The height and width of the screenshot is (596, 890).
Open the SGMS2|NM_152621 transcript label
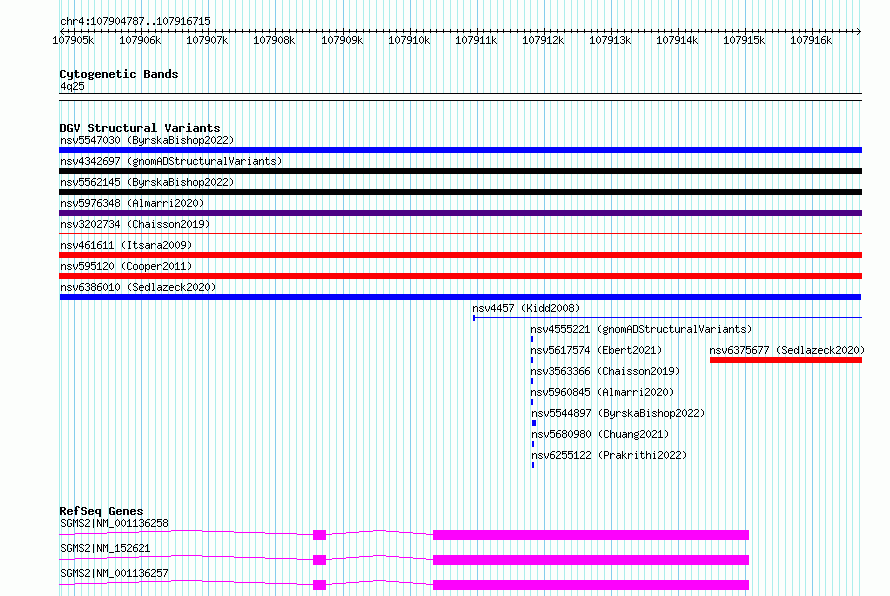coord(105,548)
